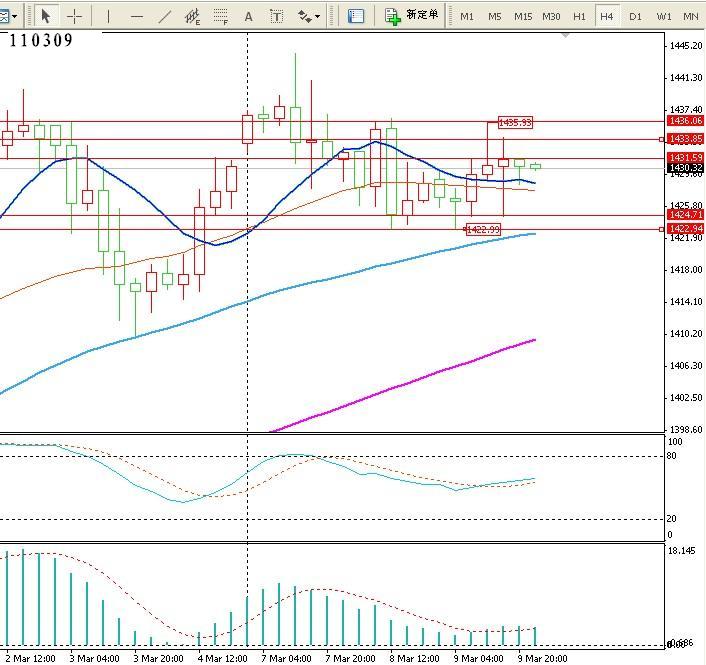Click the M30 period button
Image resolution: width=706 pixels, height=665 pixels.
551,16
